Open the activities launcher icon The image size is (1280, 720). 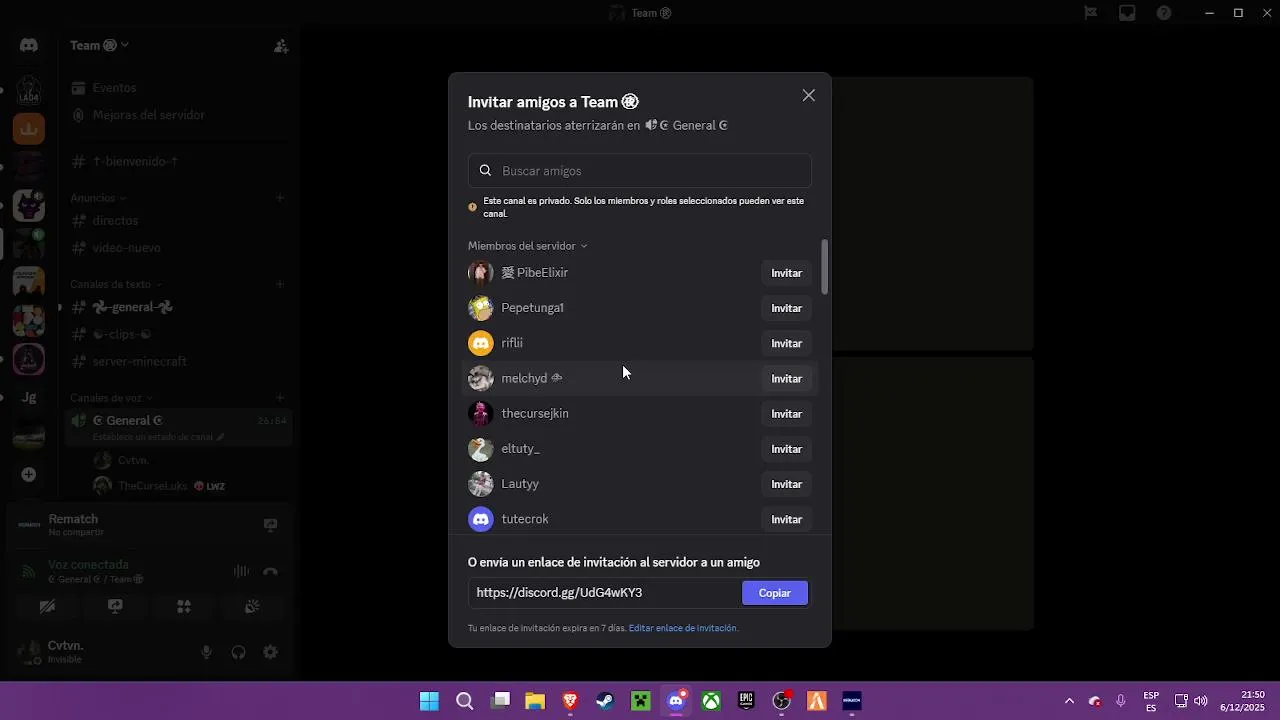(x=184, y=606)
